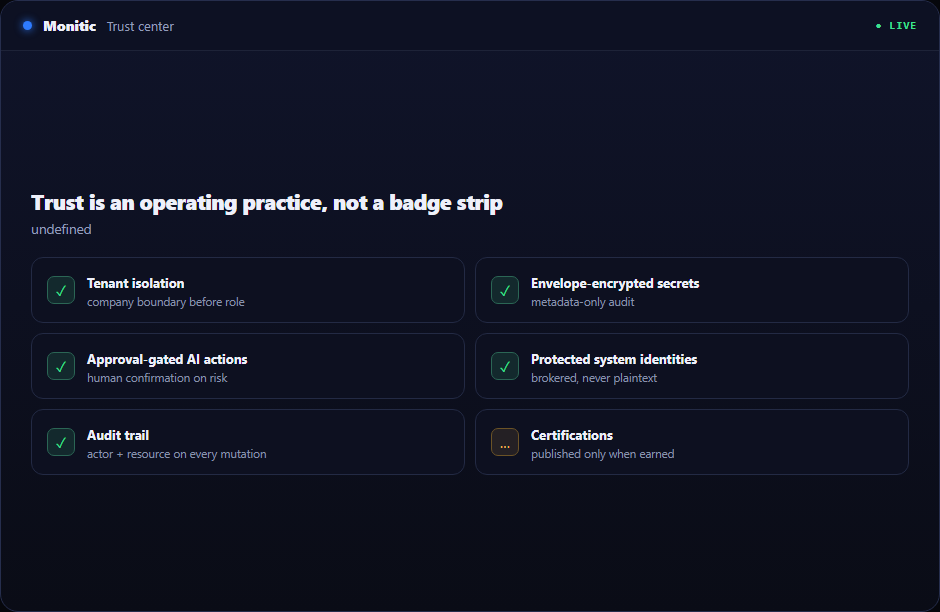This screenshot has width=940, height=612.
Task: Click the Envelope-encrypted secrets checkmark icon
Action: pos(505,290)
